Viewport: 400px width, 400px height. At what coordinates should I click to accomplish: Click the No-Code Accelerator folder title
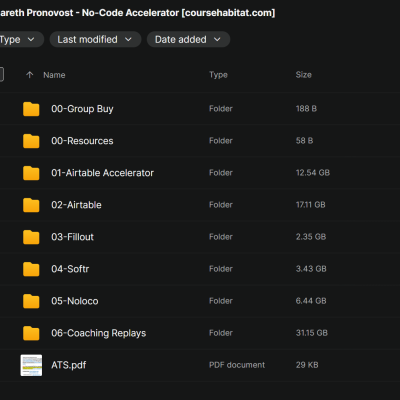click(x=137, y=13)
